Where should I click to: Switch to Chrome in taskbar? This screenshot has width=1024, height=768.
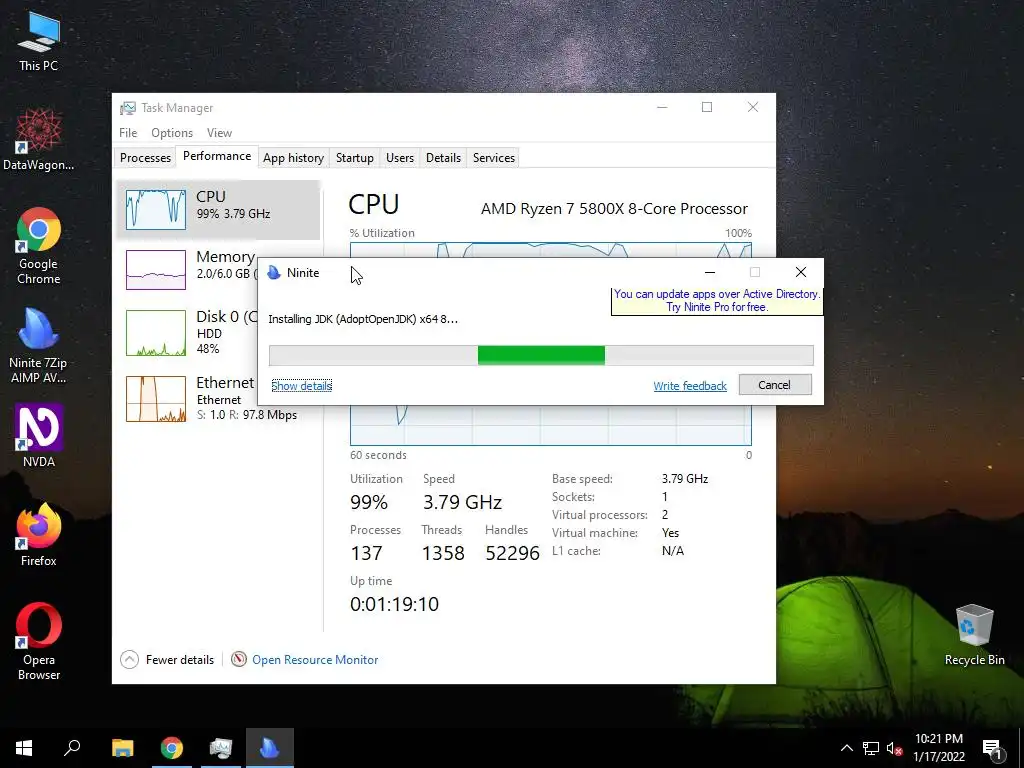(x=172, y=748)
